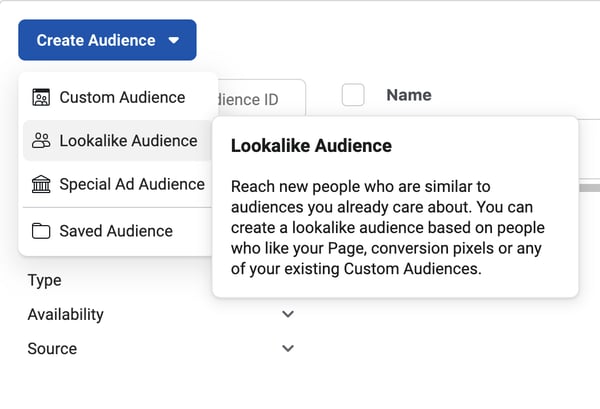
Task: Select Saved Audience in the dropdown menu
Action: pos(116,231)
